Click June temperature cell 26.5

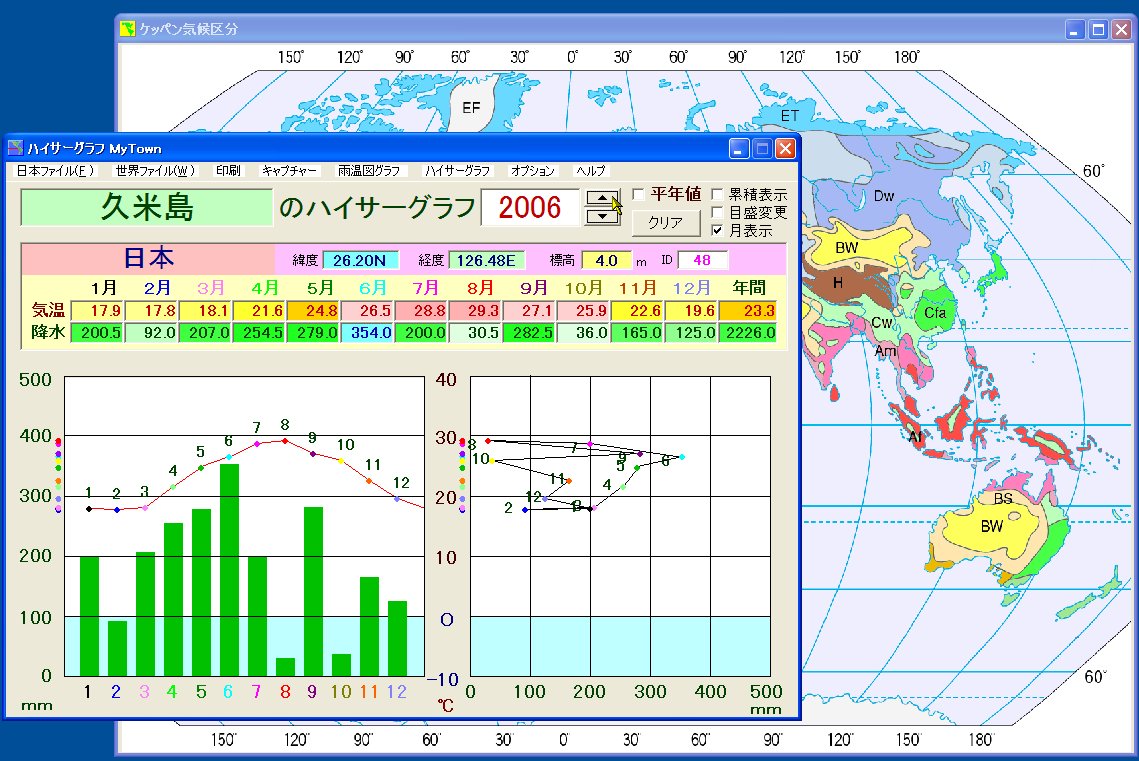pyautogui.click(x=367, y=311)
